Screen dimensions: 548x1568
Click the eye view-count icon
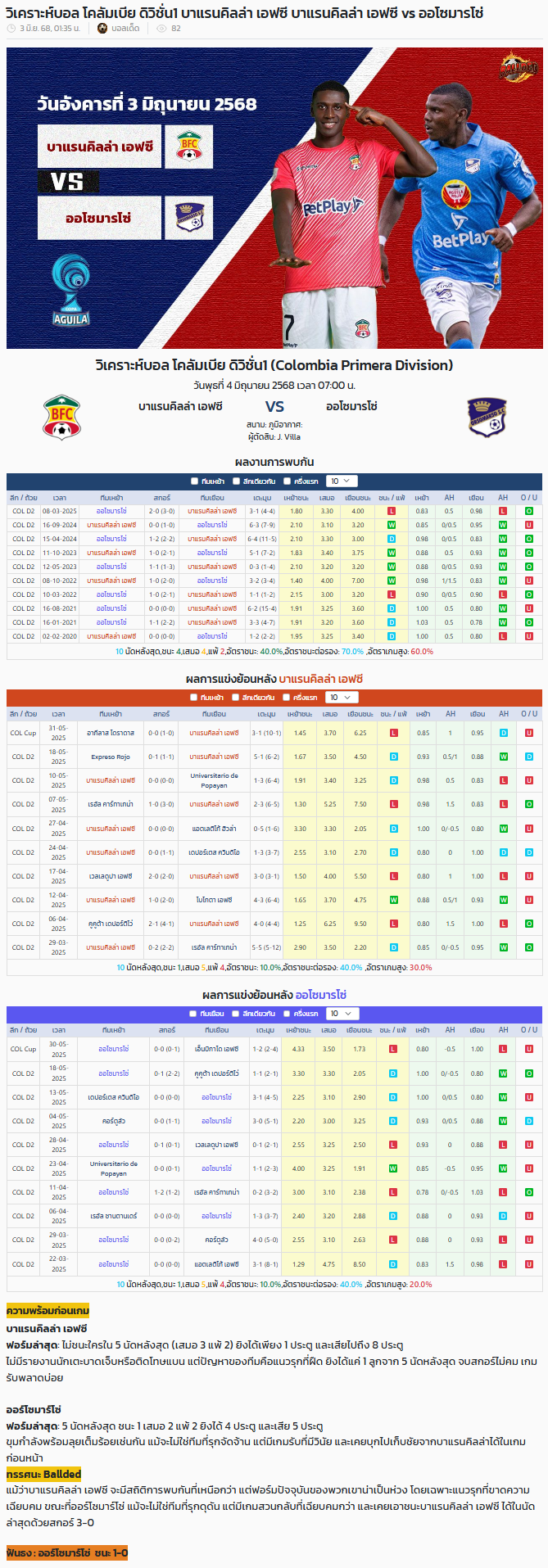(x=161, y=28)
